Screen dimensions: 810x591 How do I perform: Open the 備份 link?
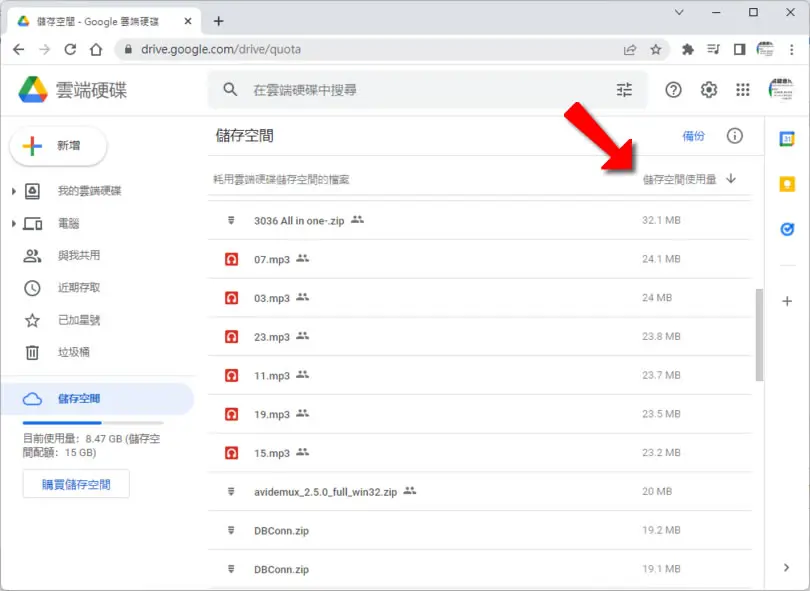coord(693,136)
